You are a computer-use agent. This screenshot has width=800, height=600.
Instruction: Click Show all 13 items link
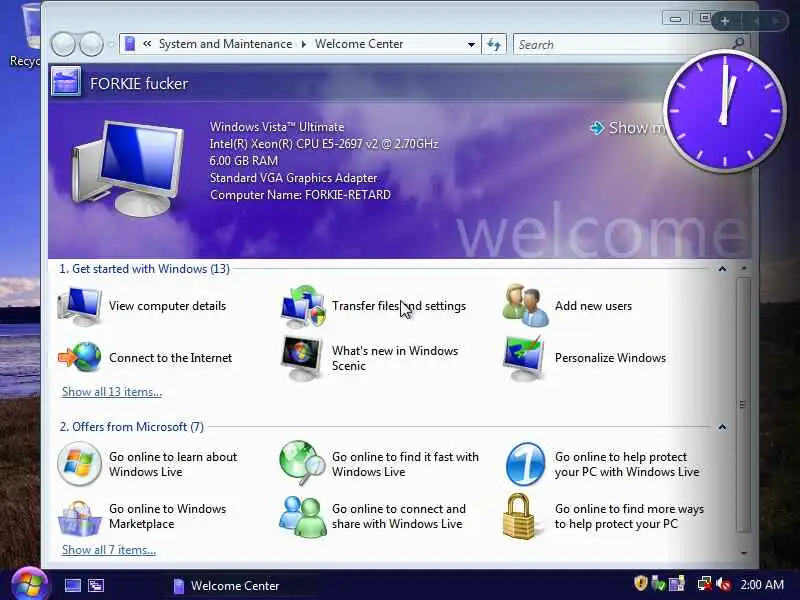[112, 392]
